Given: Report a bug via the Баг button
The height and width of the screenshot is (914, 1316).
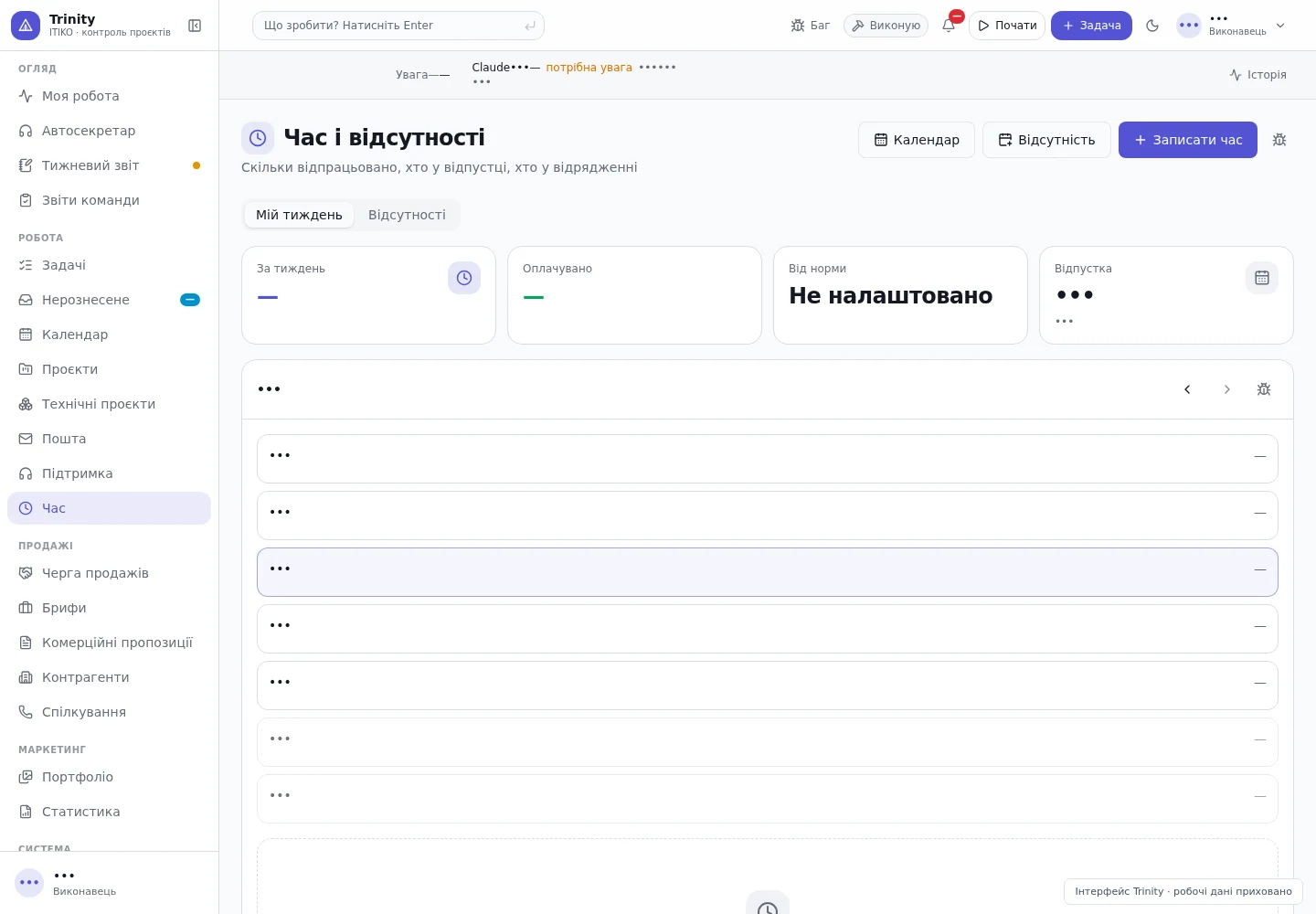Looking at the screenshot, I should coord(811,26).
